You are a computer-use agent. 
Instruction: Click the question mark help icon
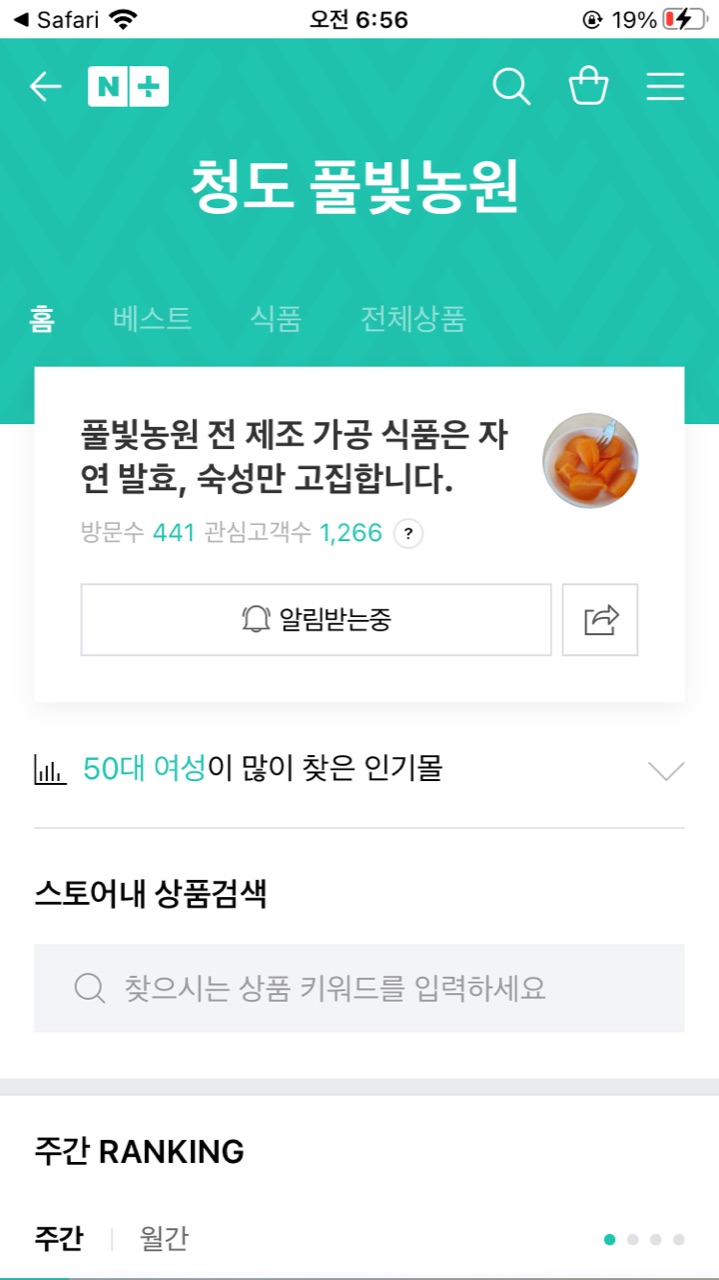pyautogui.click(x=408, y=534)
